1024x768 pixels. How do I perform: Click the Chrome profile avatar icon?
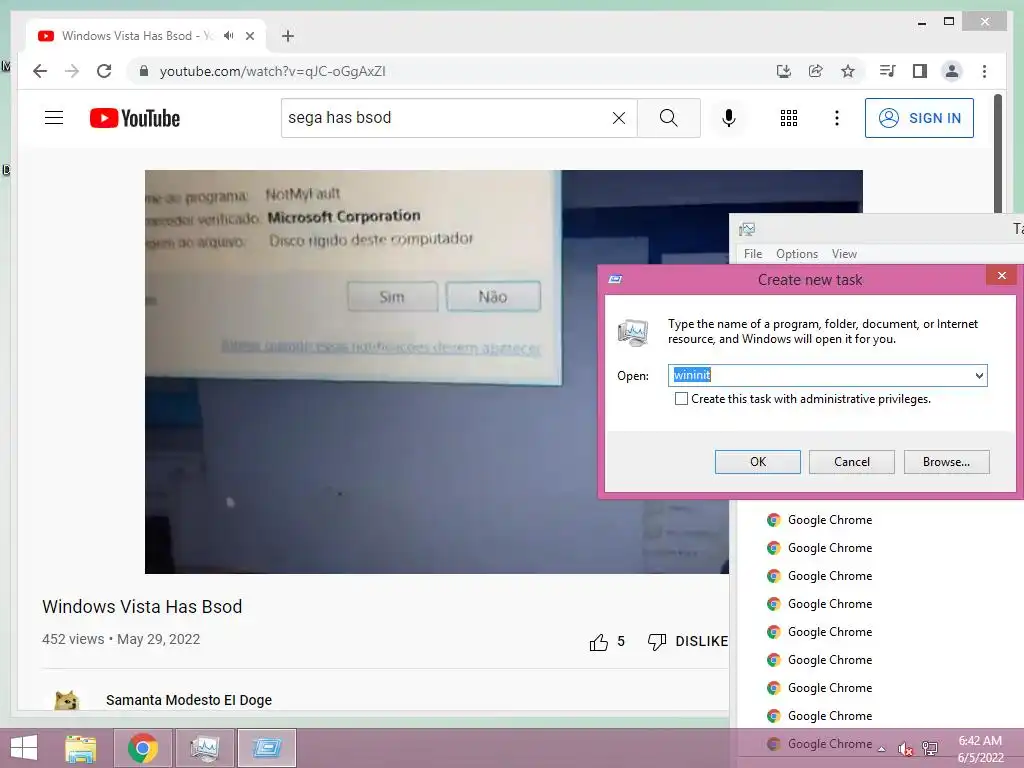(952, 71)
